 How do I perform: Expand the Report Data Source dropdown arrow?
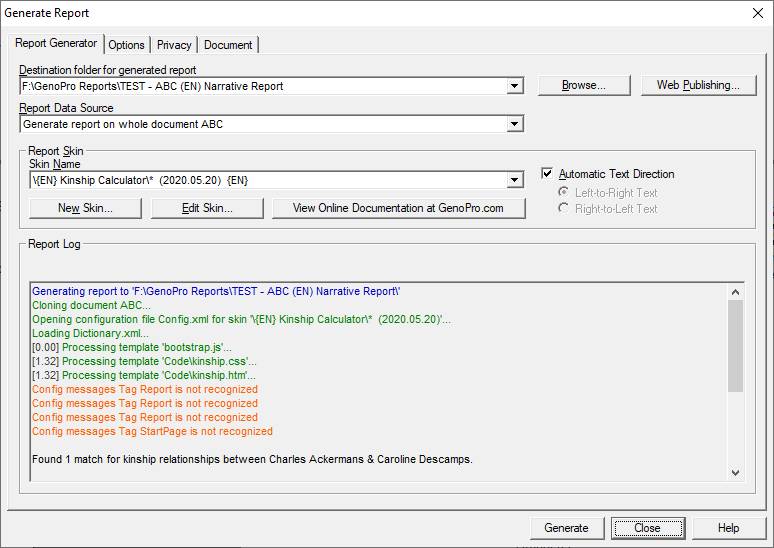(x=514, y=124)
